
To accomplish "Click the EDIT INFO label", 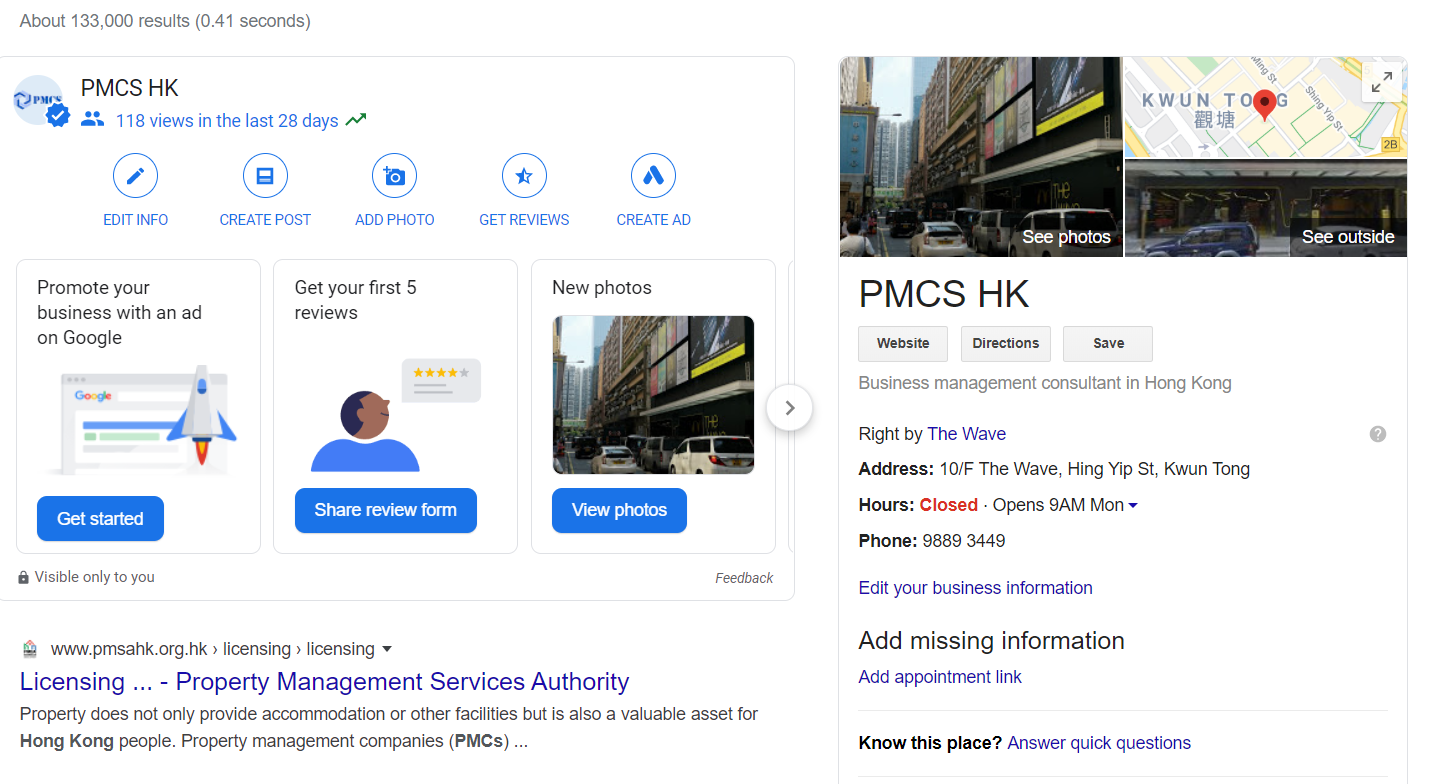I will click(x=135, y=220).
